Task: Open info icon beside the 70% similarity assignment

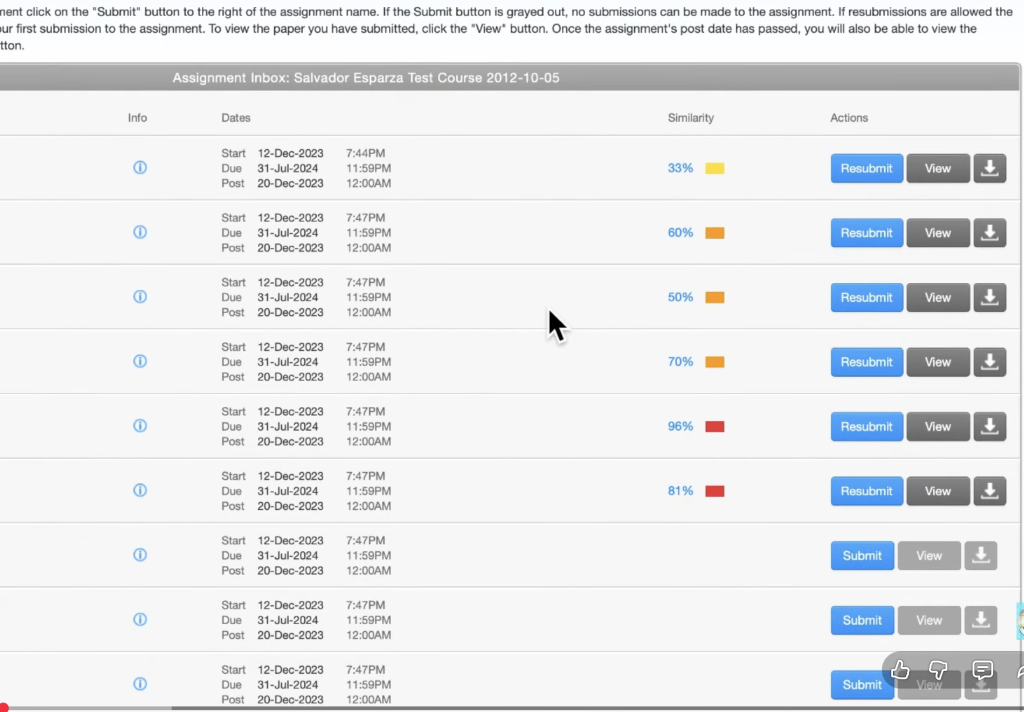Action: point(140,361)
